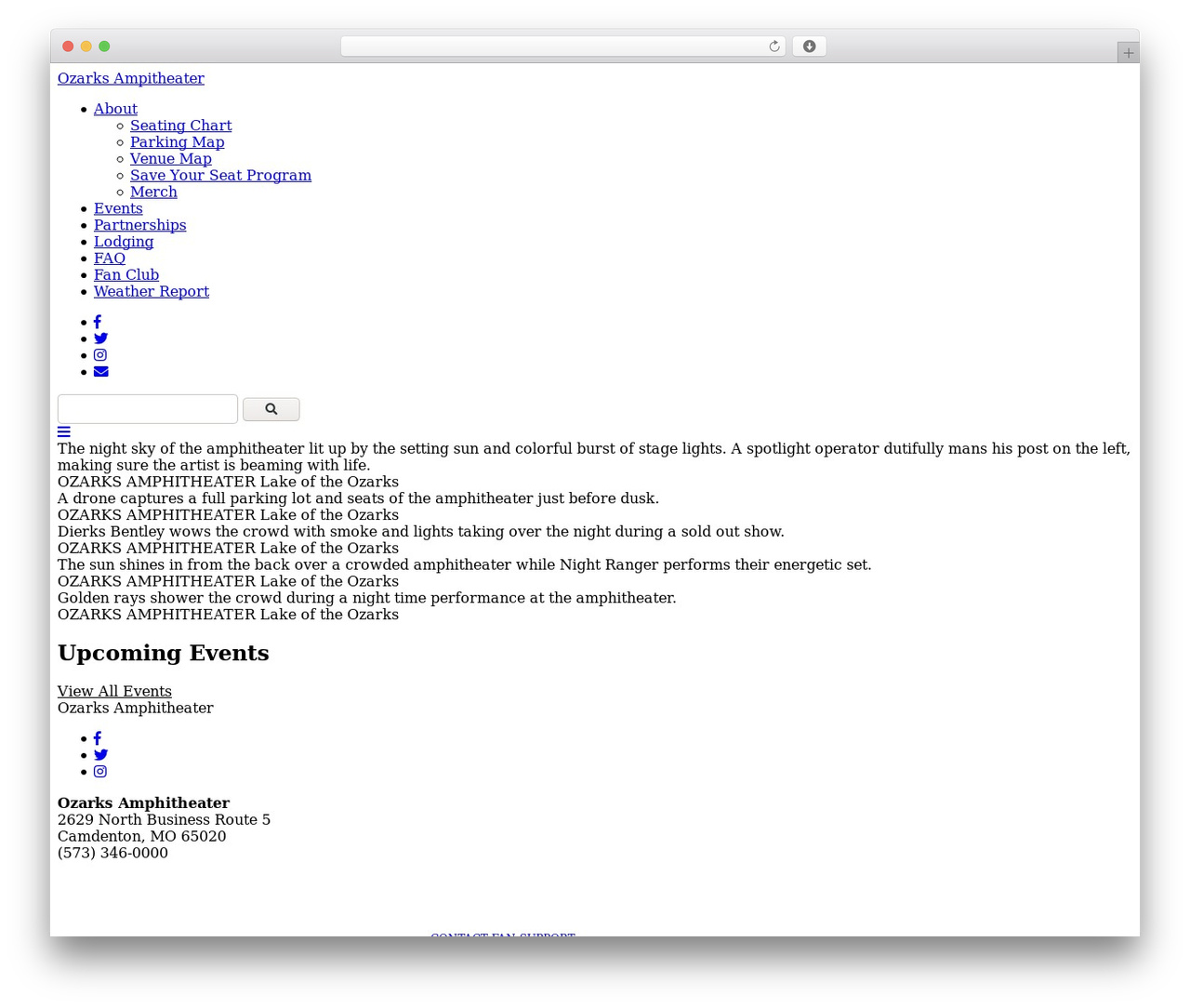Image resolution: width=1190 pixels, height=1008 pixels.
Task: Click the Golden rays slide caption
Action: coord(367,599)
